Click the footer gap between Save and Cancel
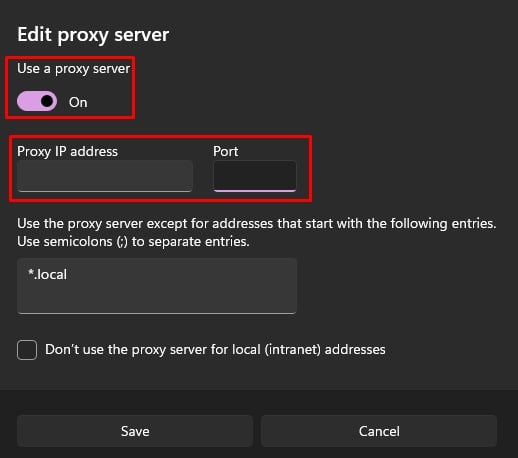 (x=257, y=431)
